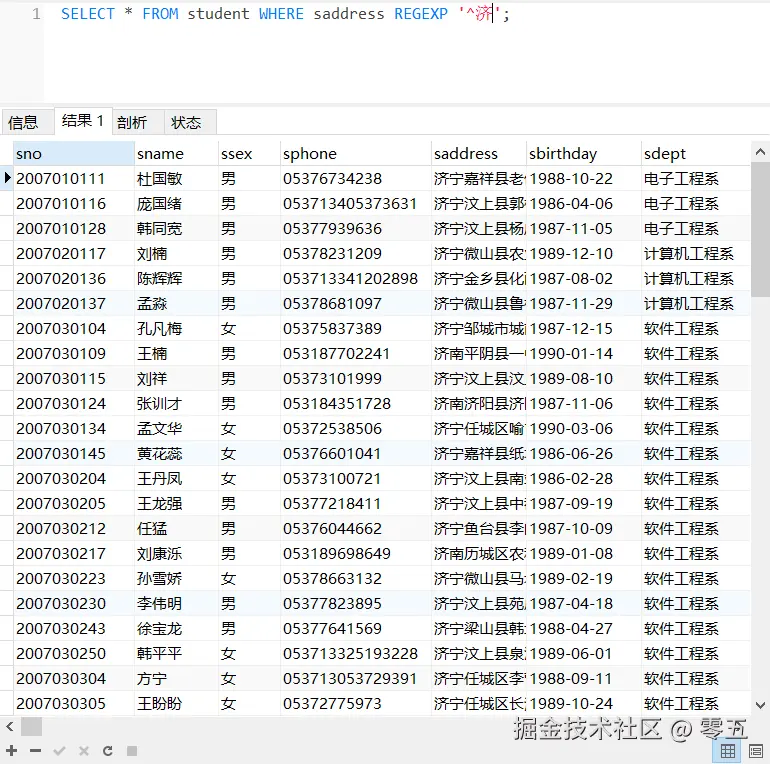Click the apply changes checkmark icon
The height and width of the screenshot is (764, 770).
pos(59,751)
